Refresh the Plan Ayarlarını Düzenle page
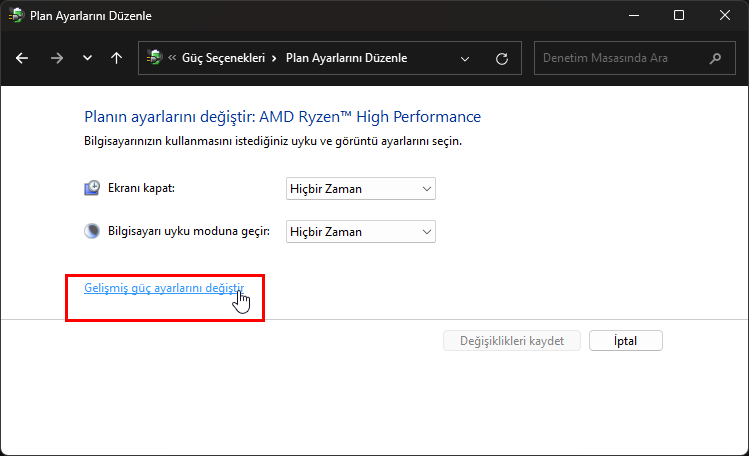This screenshot has height=456, width=749. pyautogui.click(x=502, y=58)
